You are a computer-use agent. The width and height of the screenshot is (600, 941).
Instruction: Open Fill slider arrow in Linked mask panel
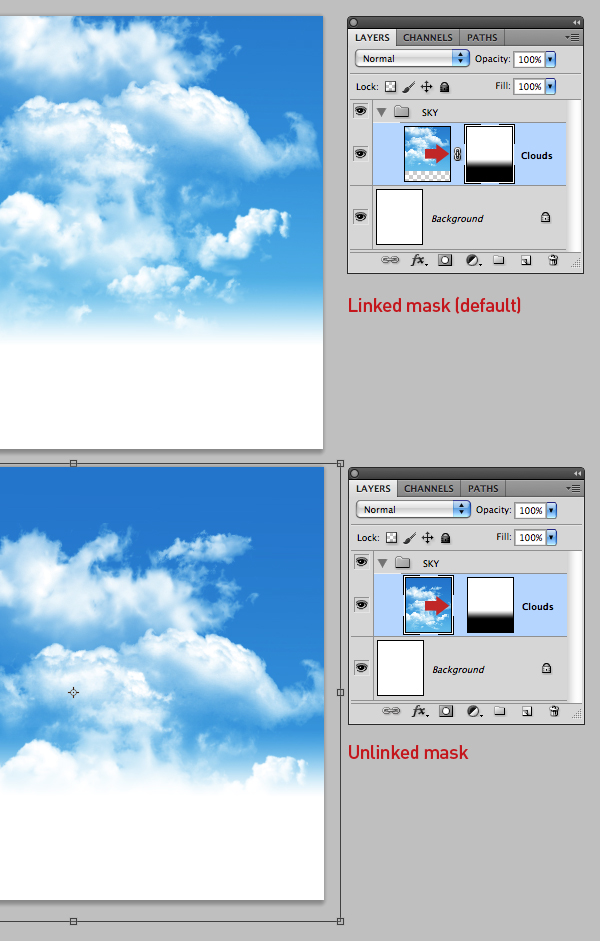(550, 86)
